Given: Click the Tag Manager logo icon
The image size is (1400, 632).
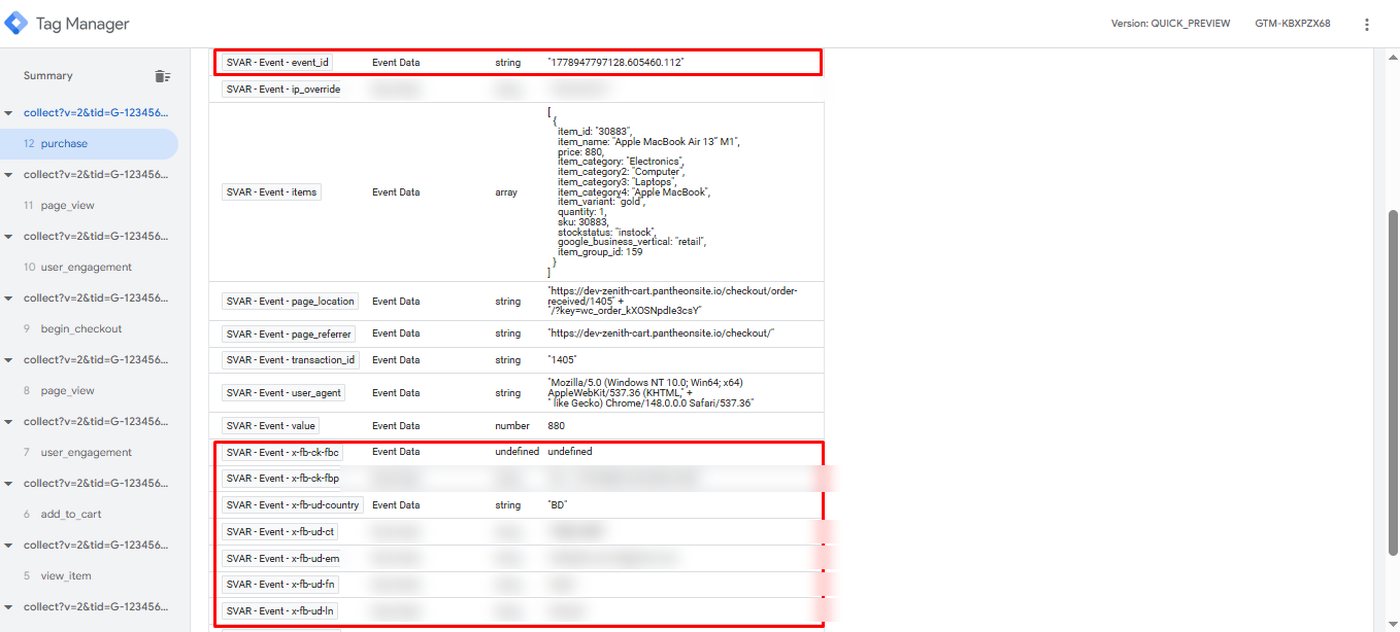Looking at the screenshot, I should click(17, 23).
